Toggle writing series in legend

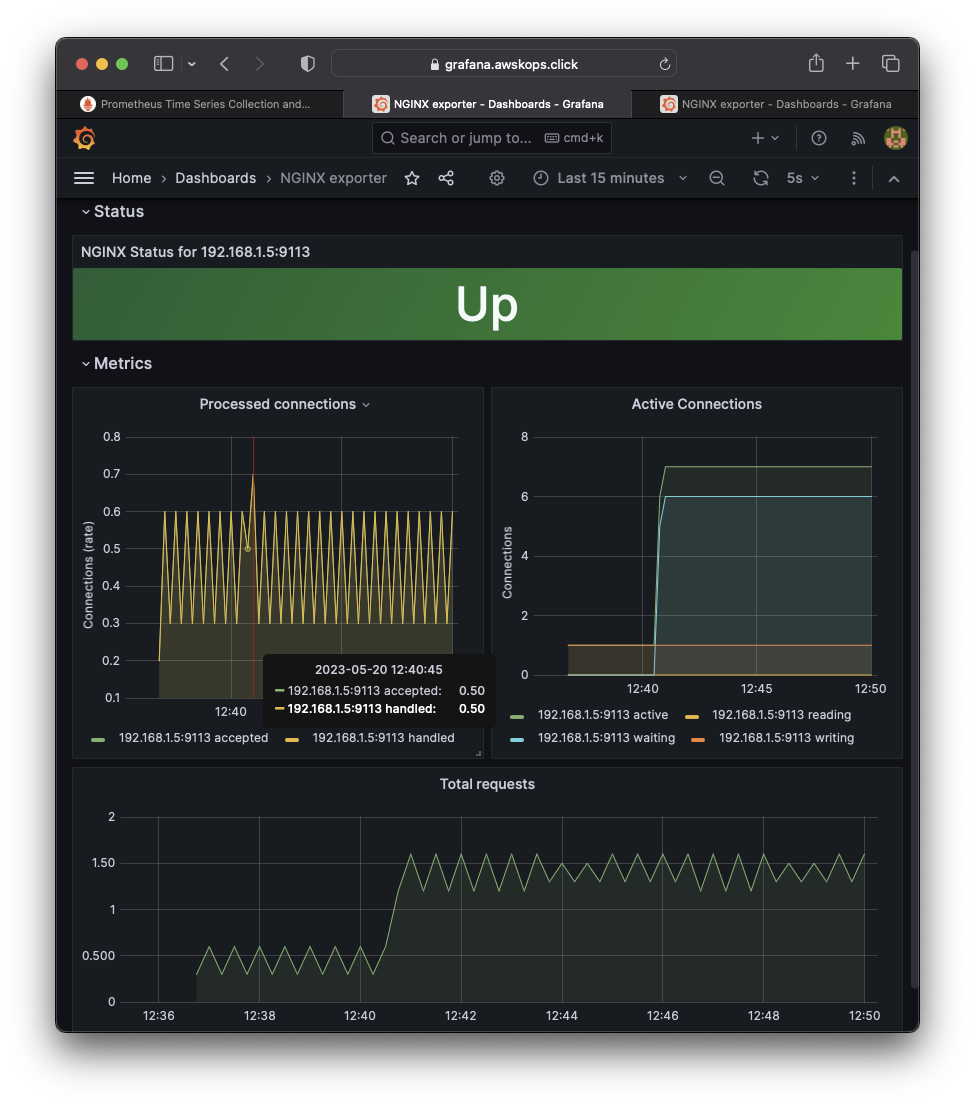pos(786,738)
